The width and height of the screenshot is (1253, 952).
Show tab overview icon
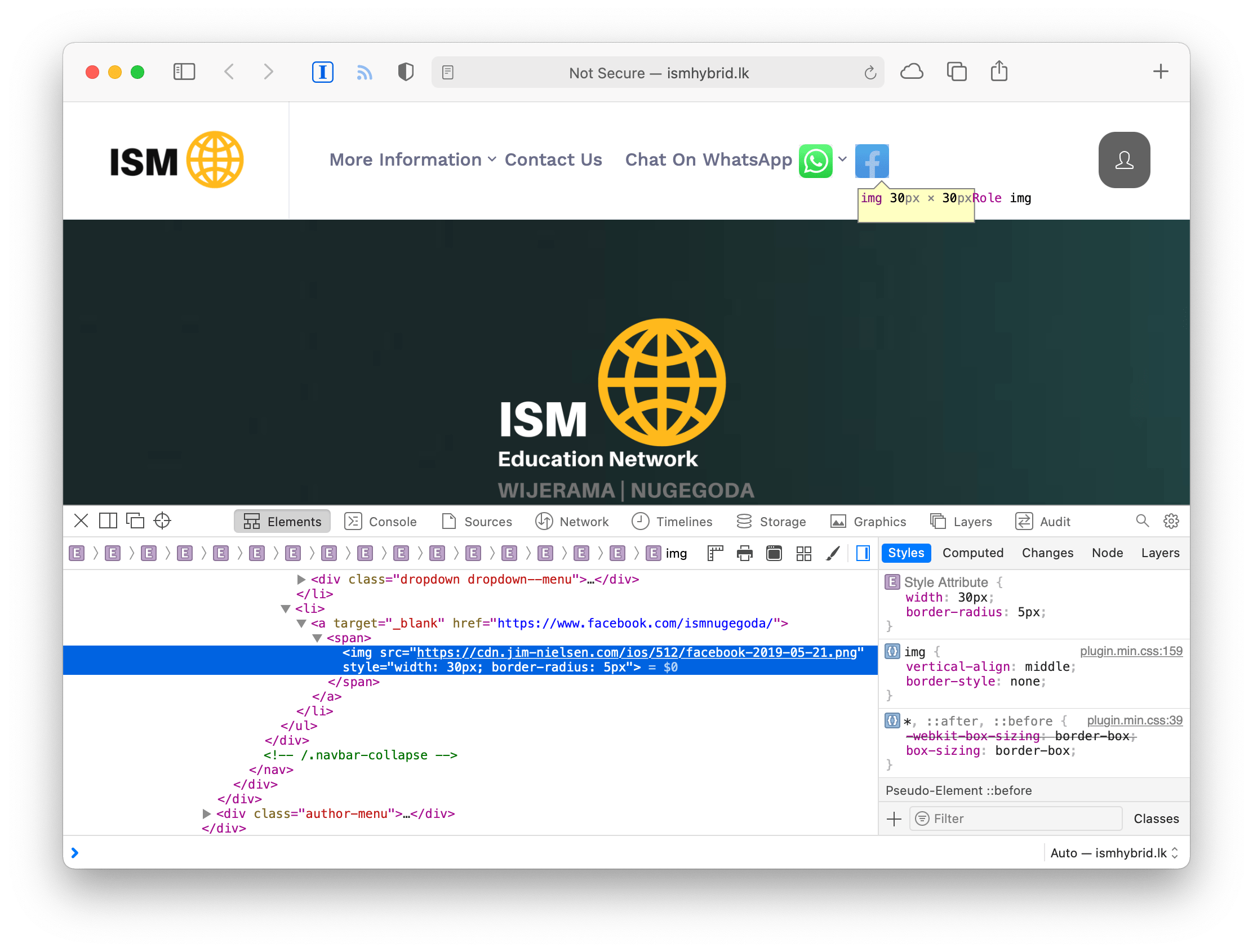pyautogui.click(x=957, y=72)
